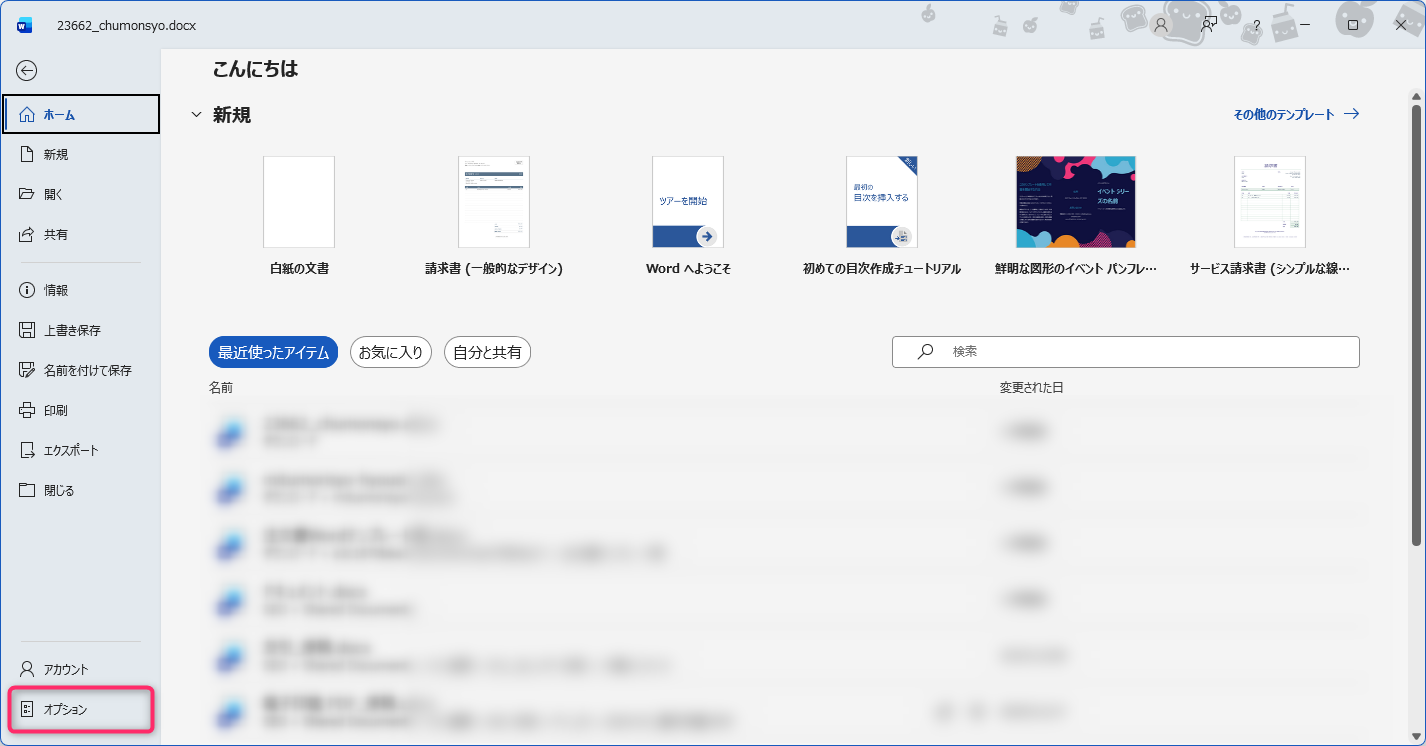Image resolution: width=1426 pixels, height=746 pixels.
Task: Click the 上書き保存 save icon
Action: coord(27,330)
